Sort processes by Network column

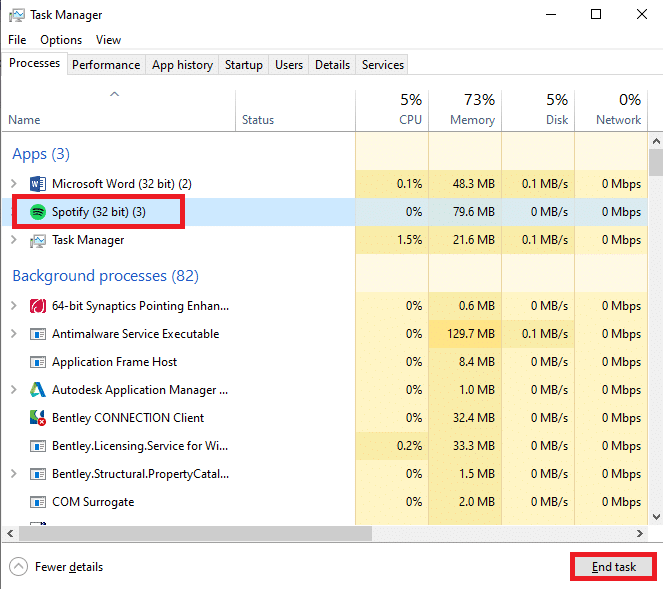click(611, 110)
